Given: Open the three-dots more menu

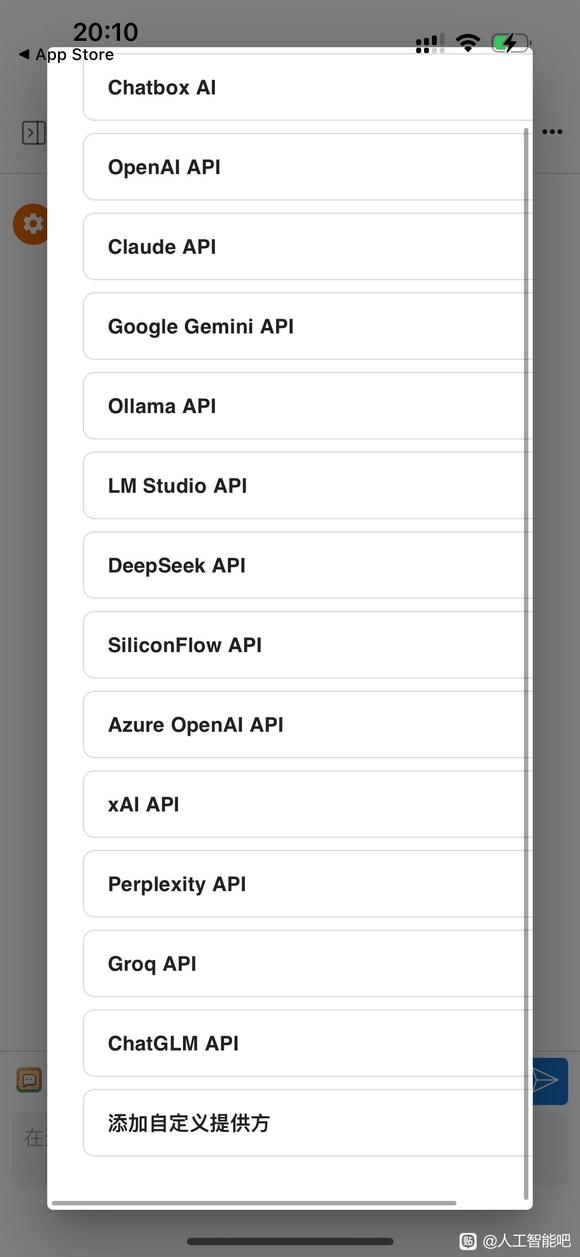Looking at the screenshot, I should coord(552,132).
